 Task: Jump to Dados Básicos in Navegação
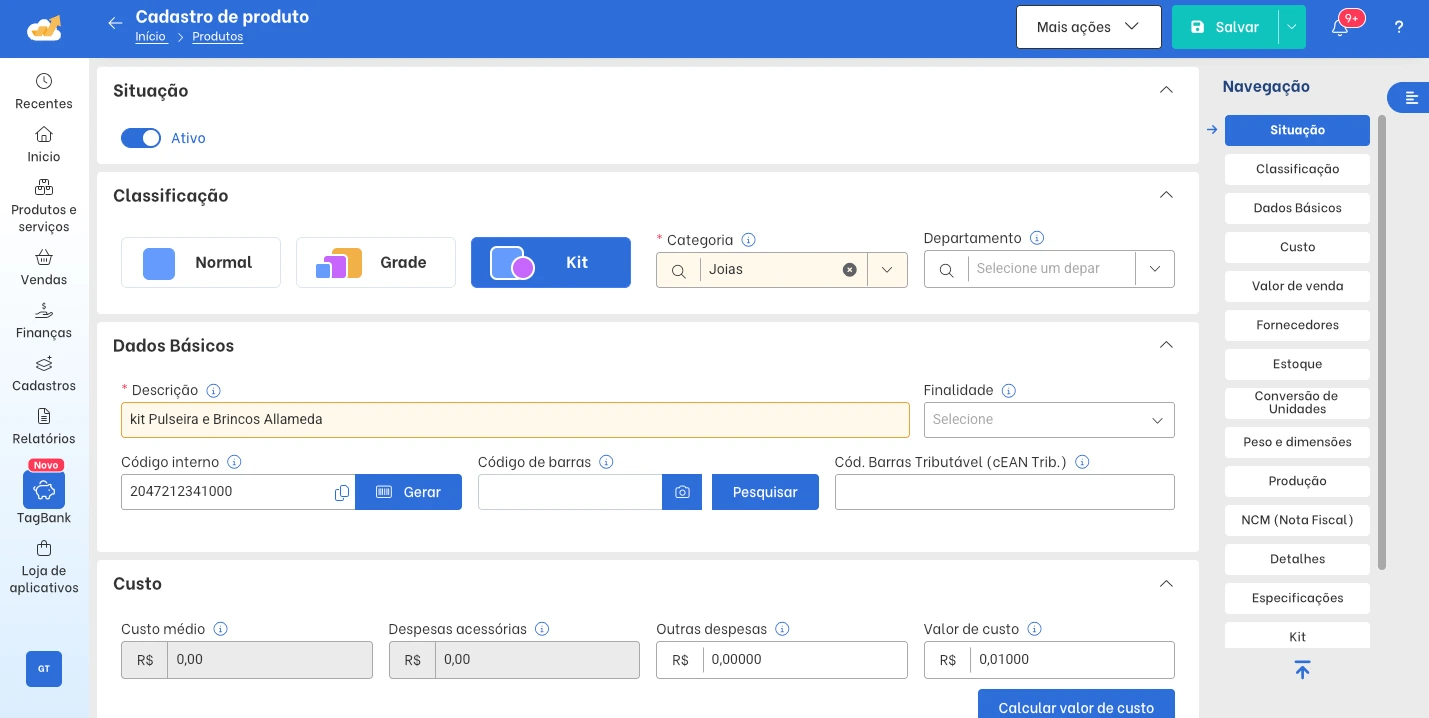(1297, 208)
